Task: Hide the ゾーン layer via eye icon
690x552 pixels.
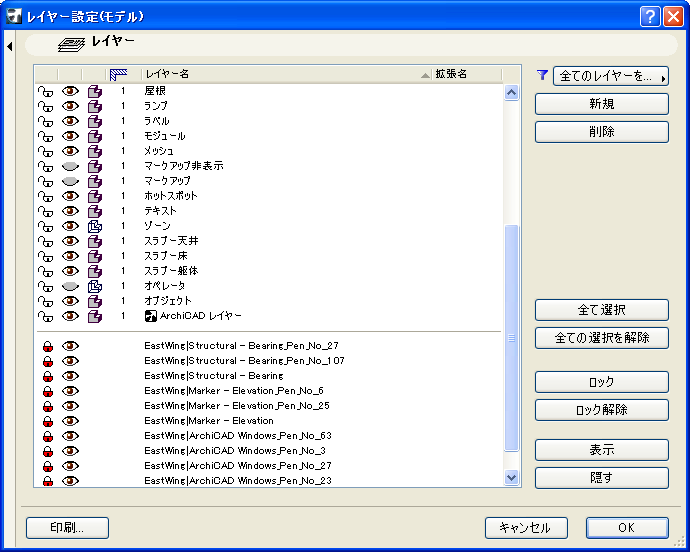Action: coord(70,226)
